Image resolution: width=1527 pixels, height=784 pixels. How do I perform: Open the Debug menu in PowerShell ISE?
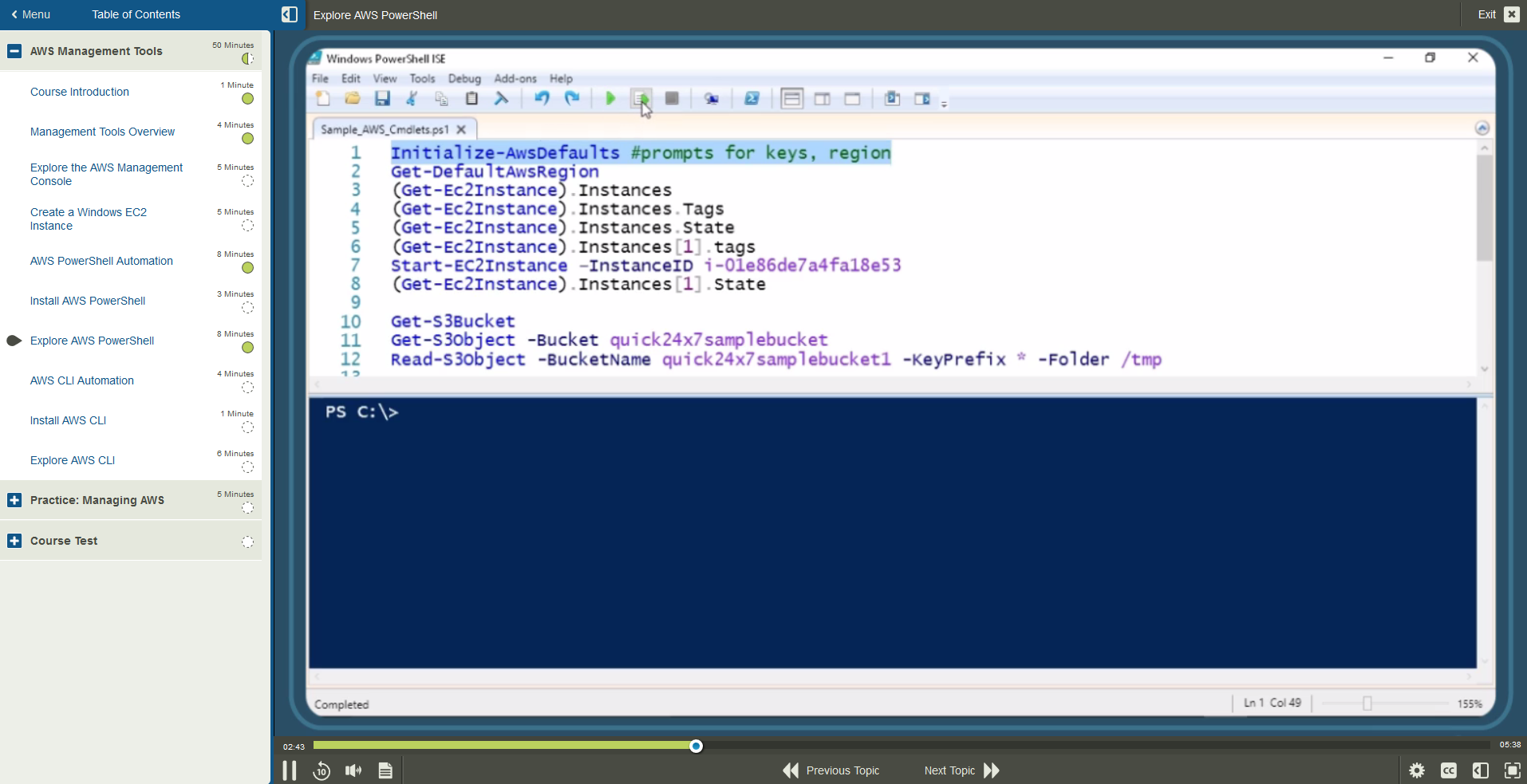pos(464,78)
